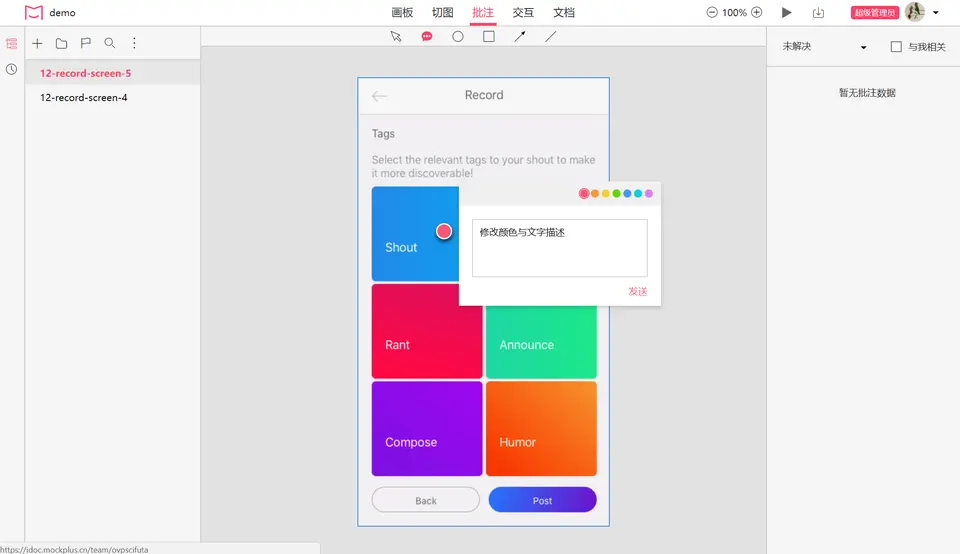Click the back arrow in Record screen
Image resolution: width=960 pixels, height=554 pixels.
[380, 96]
